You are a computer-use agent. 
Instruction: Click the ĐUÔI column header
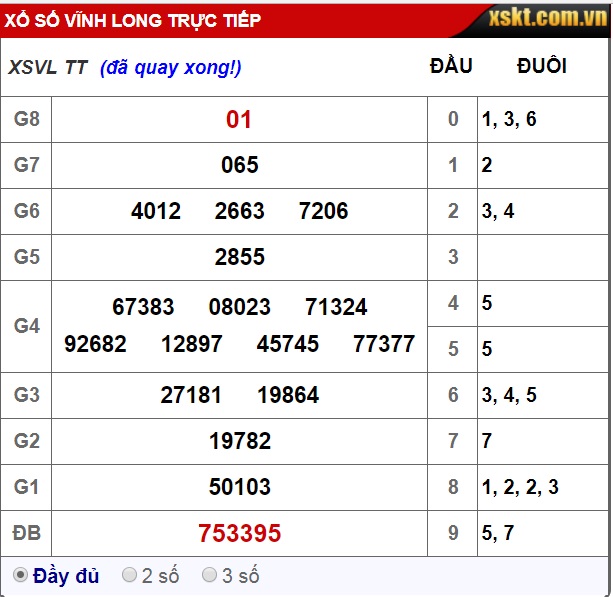[542, 66]
